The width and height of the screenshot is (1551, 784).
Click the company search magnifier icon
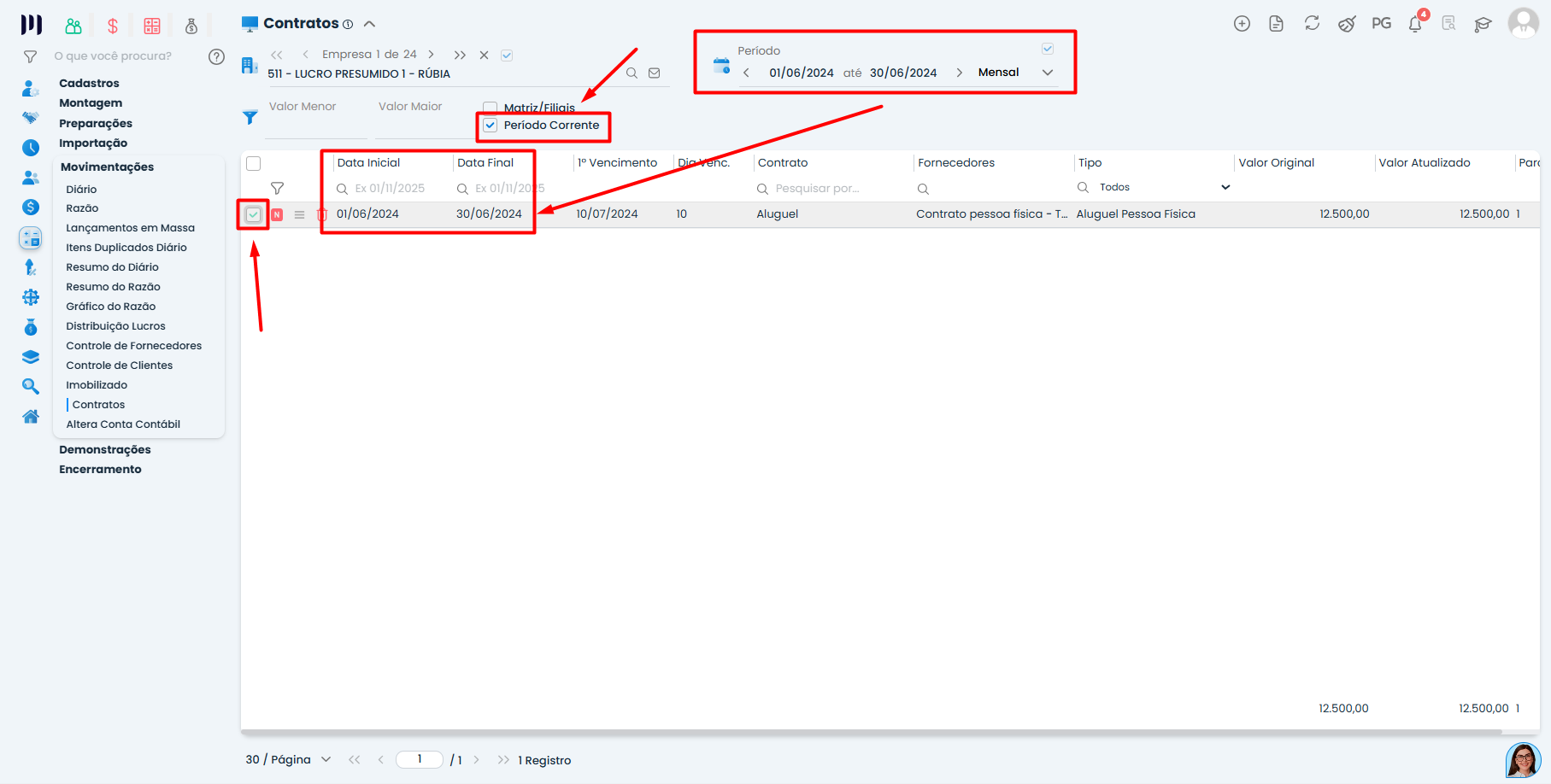632,73
